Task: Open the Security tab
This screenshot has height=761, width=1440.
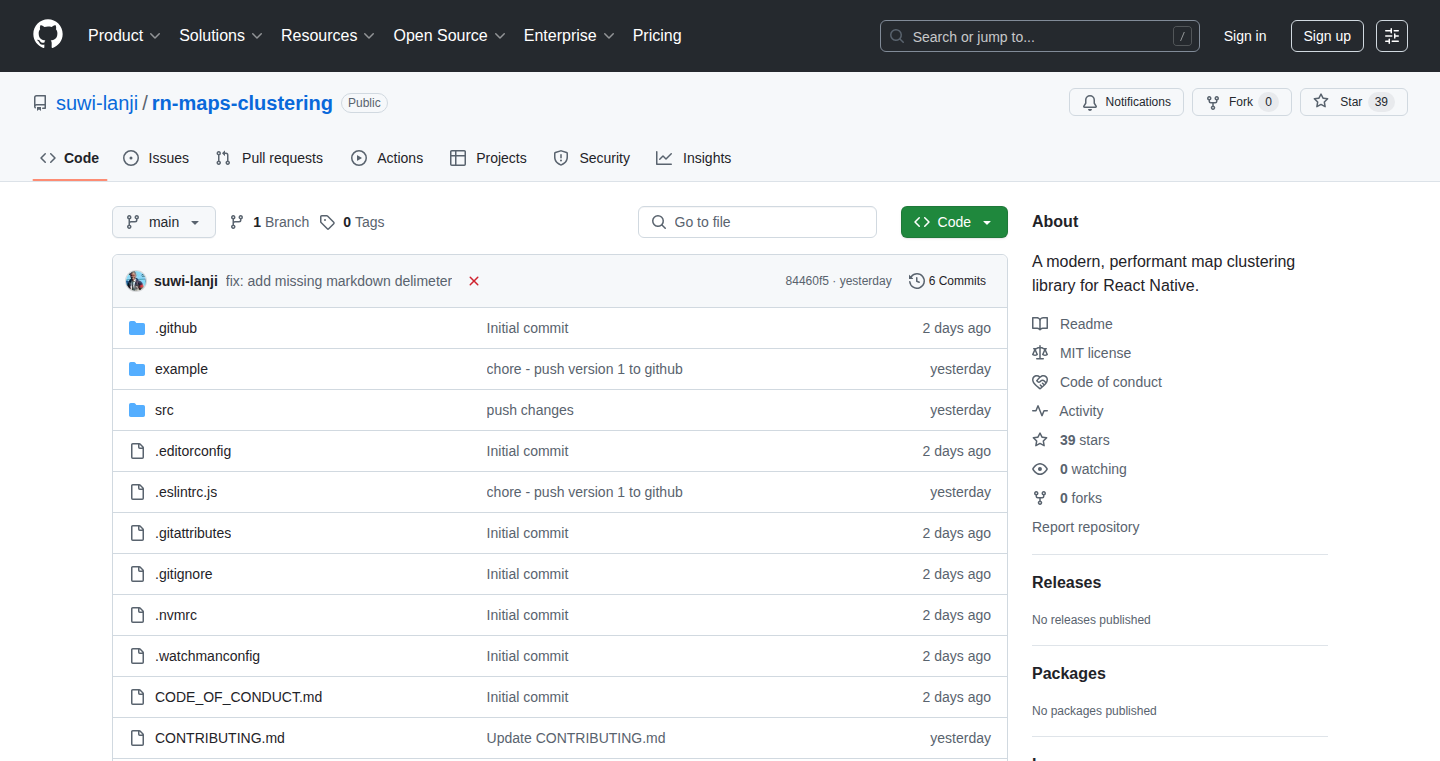Action: [x=592, y=158]
